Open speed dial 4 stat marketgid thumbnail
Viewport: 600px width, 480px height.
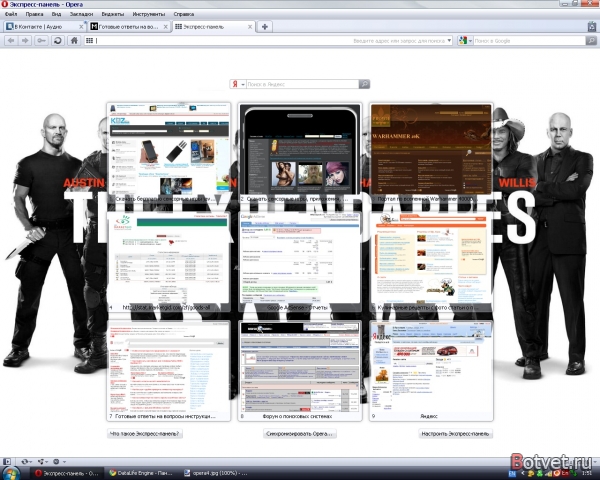[x=169, y=262]
